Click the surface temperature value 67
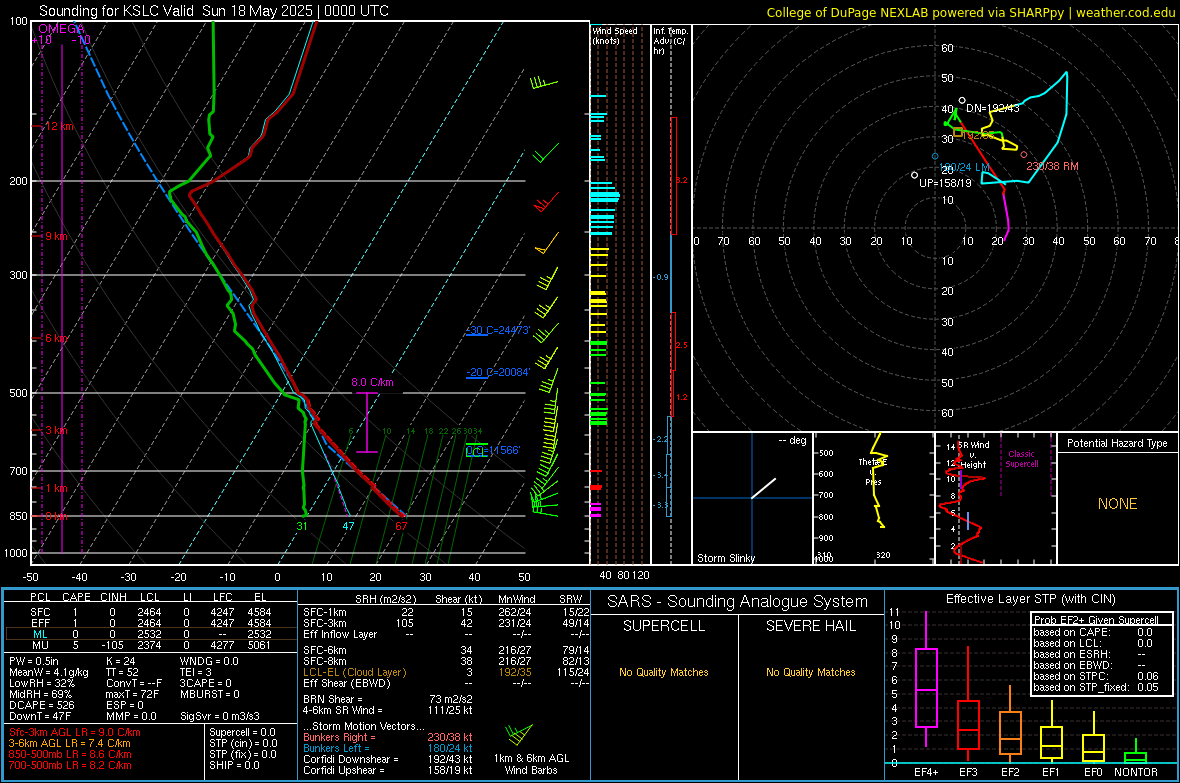This screenshot has height=783, width=1180. 401,526
